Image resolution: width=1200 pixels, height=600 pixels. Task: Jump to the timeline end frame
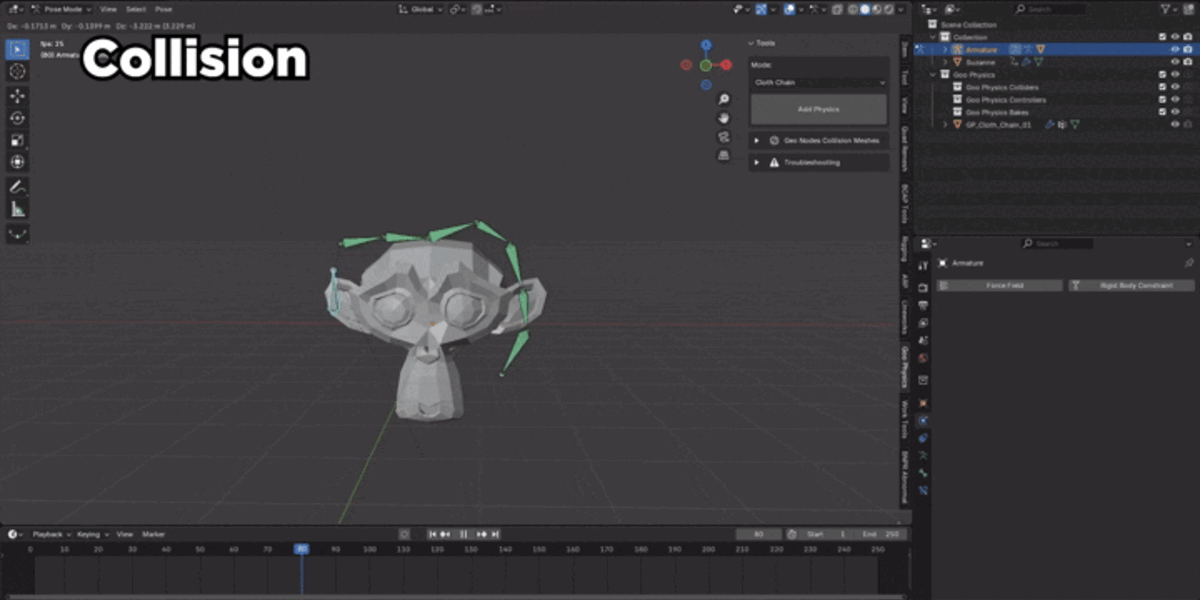494,535
